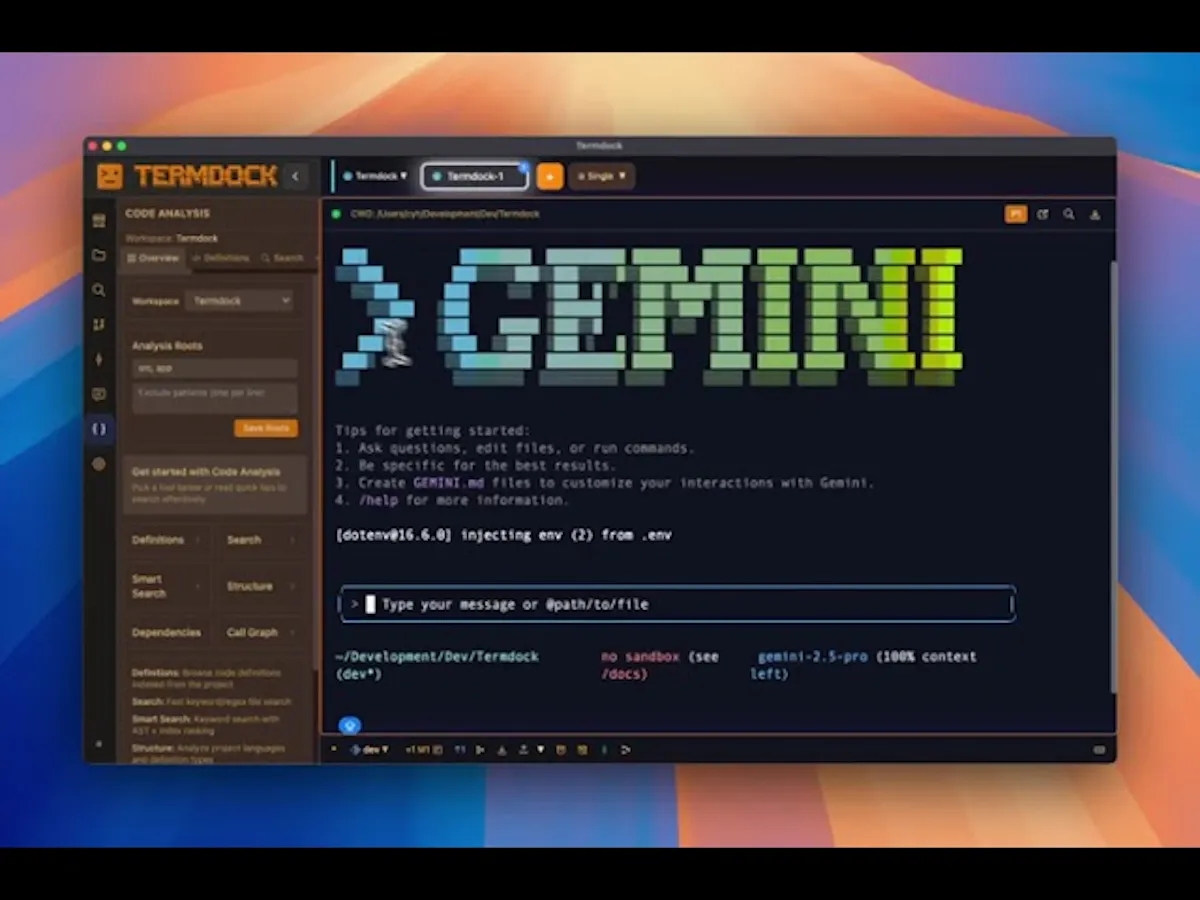Click the GEMINI.md text in the tips

tap(449, 483)
